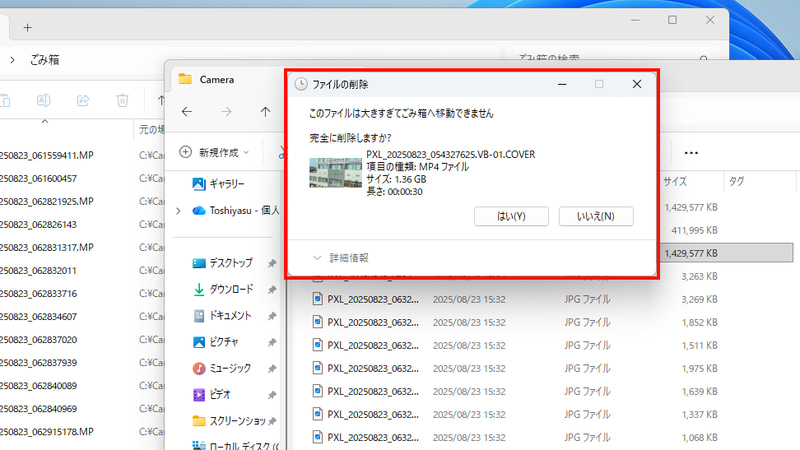The width and height of the screenshot is (800, 450).
Task: Click the pin icon beside ダウンロード
Action: [272, 290]
